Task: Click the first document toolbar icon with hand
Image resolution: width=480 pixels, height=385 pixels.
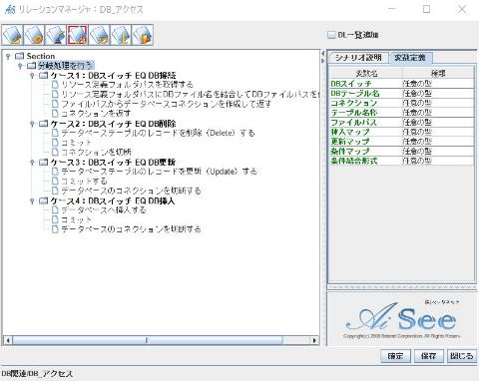Action: 13,35
